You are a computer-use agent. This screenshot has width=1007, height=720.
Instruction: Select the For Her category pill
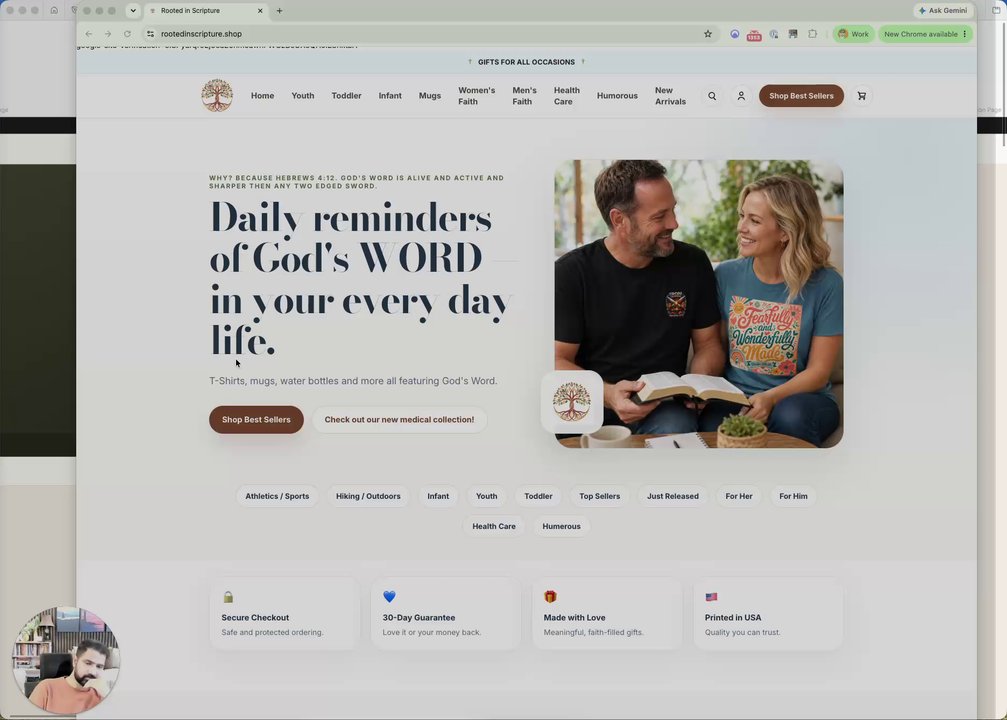[739, 496]
